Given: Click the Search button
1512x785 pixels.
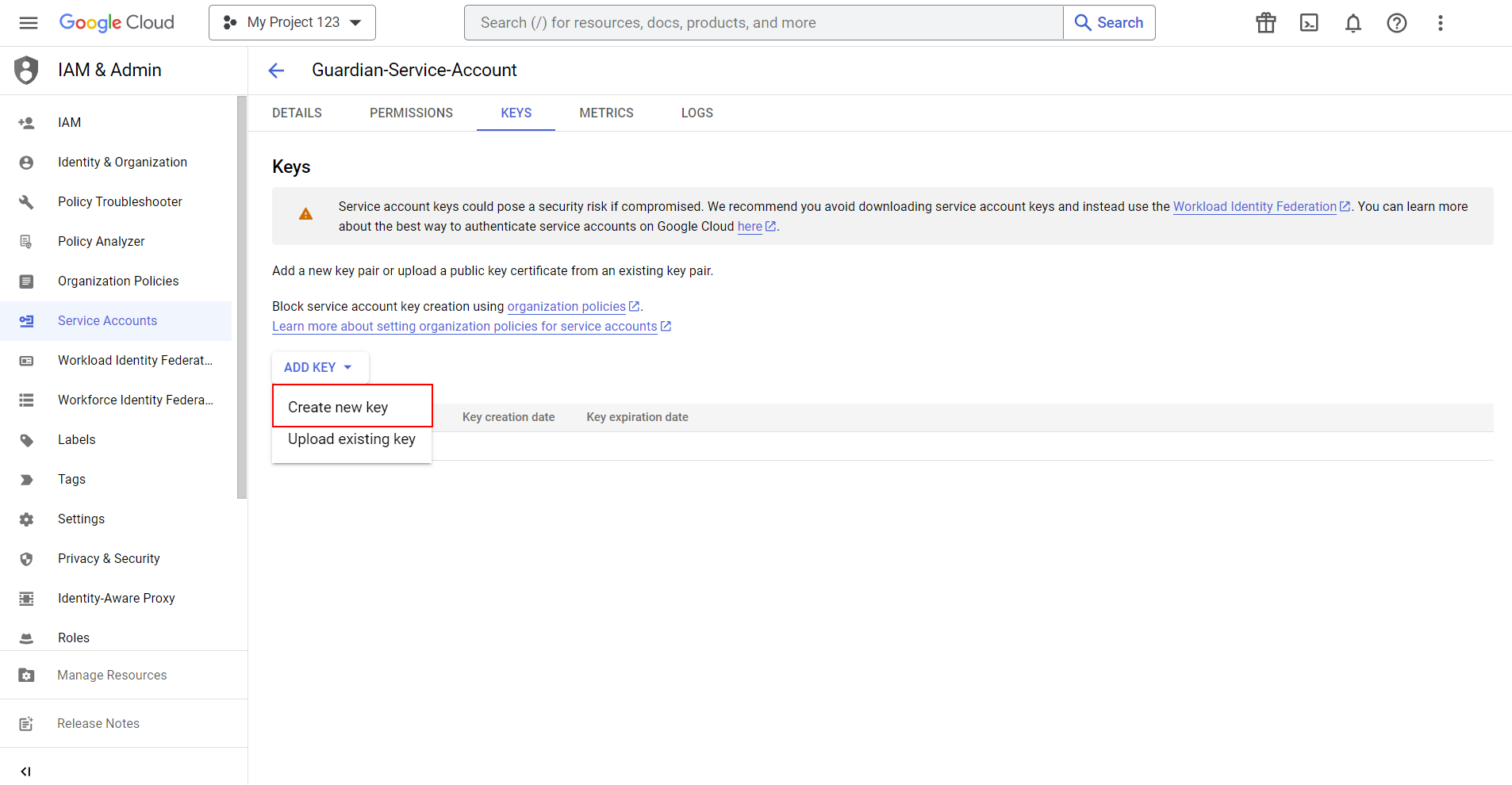Looking at the screenshot, I should 1109,23.
